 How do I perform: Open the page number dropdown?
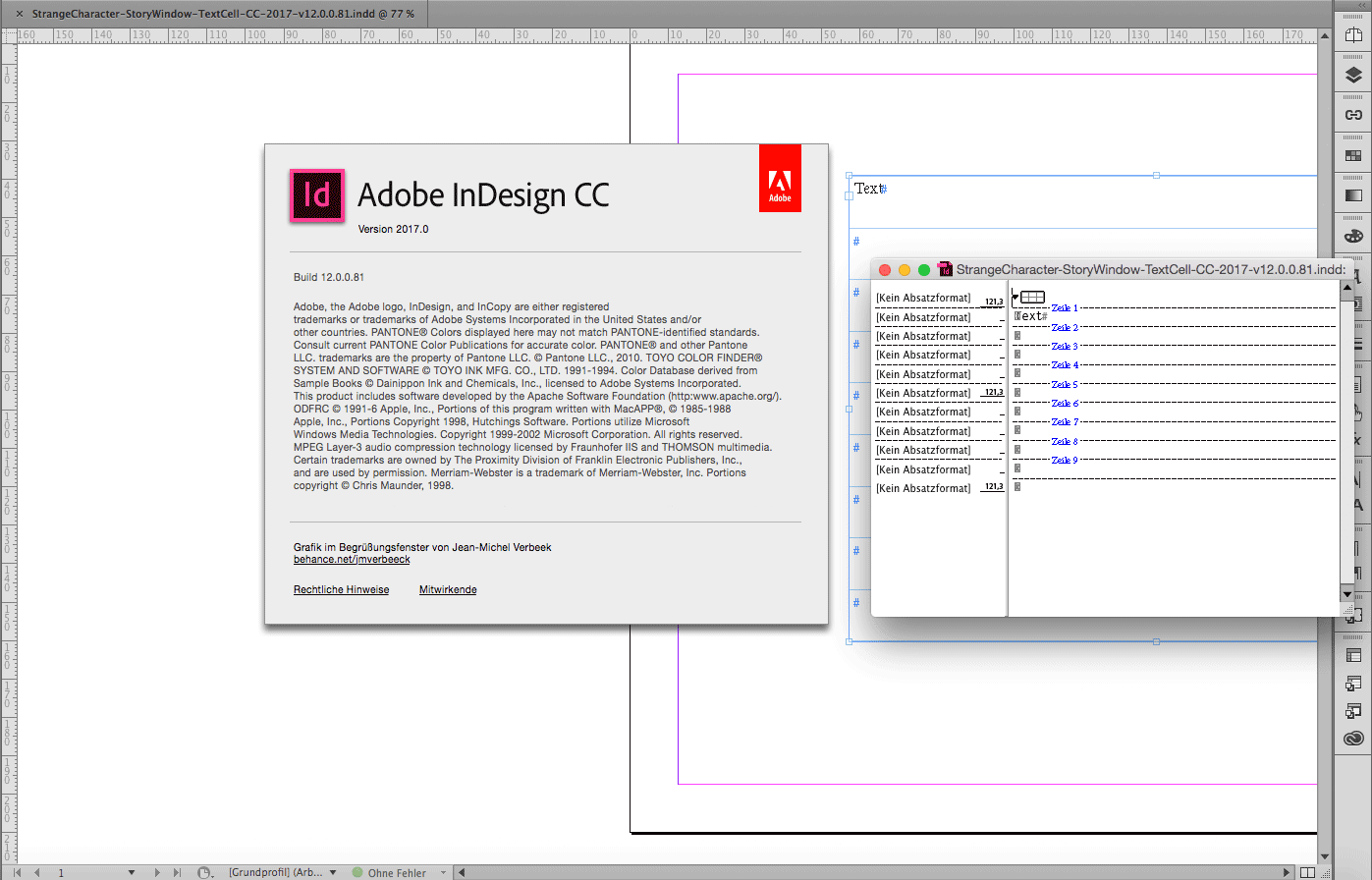click(x=132, y=872)
